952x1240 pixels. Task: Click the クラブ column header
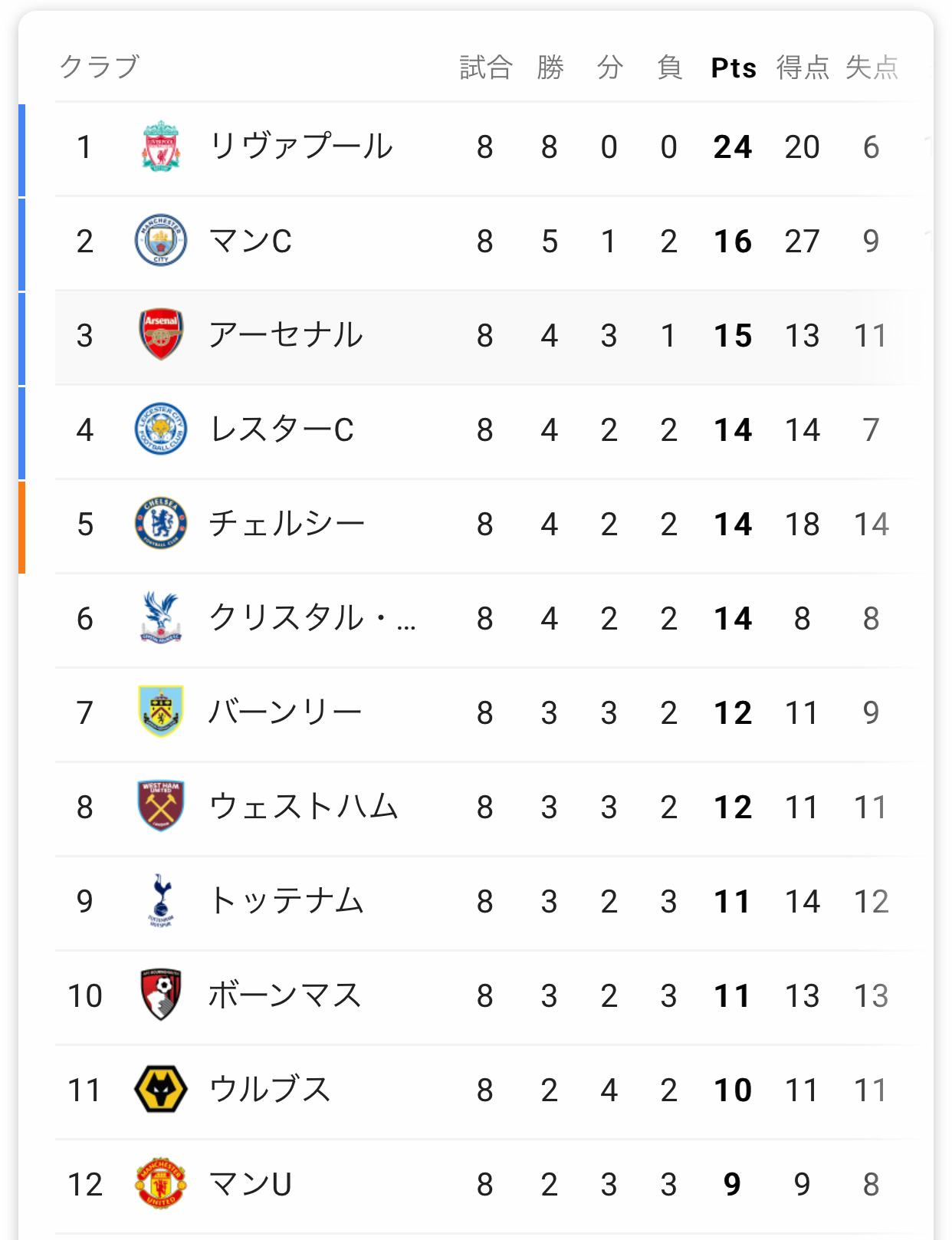(100, 67)
